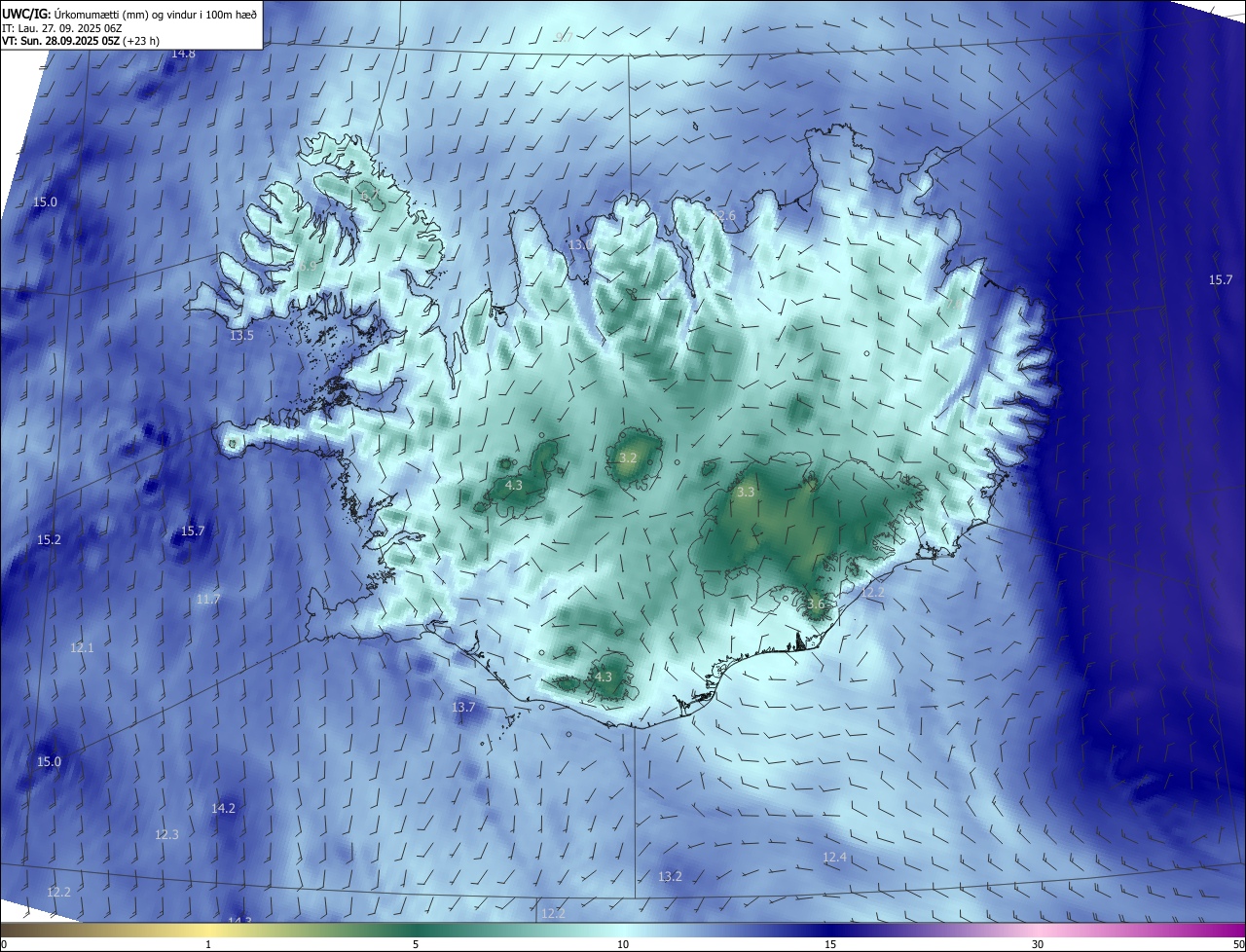Click the colorbar tick label 30
Image resolution: width=1246 pixels, height=952 pixels.
click(1038, 944)
